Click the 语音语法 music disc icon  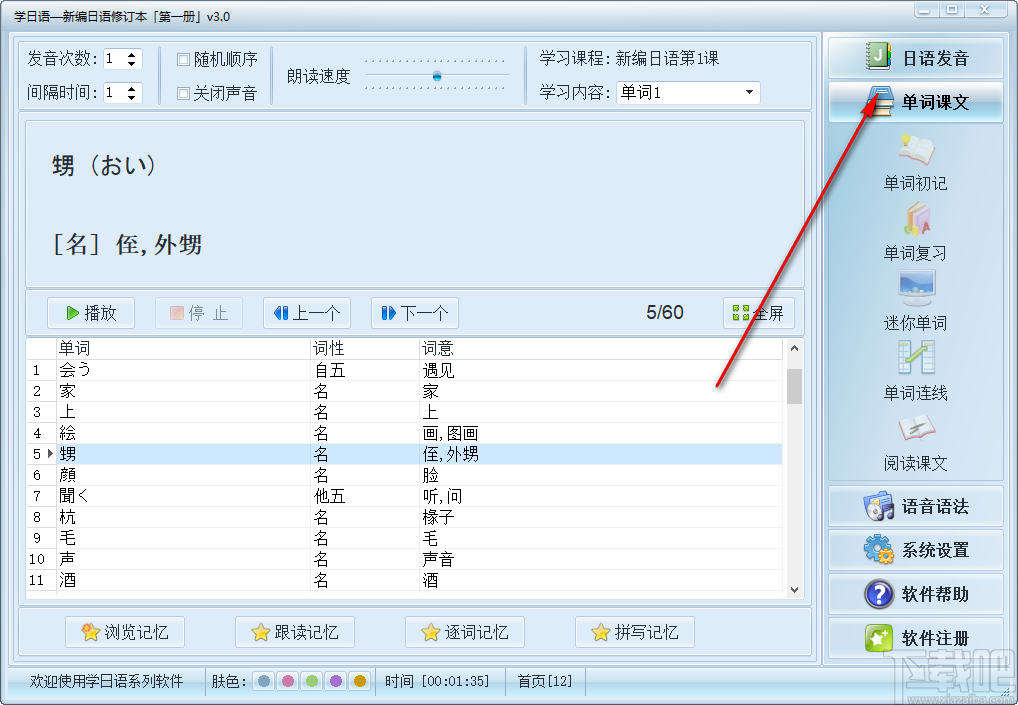click(x=878, y=506)
